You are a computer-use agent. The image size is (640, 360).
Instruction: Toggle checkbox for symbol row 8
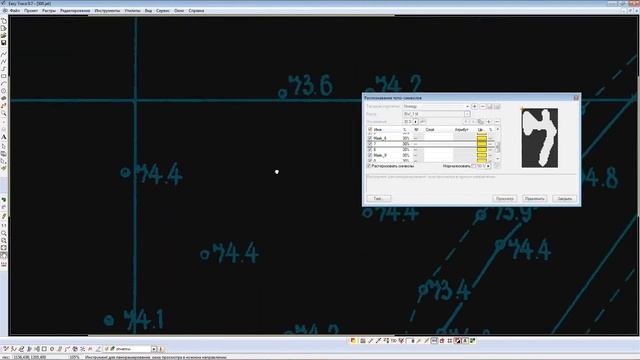pos(370,150)
